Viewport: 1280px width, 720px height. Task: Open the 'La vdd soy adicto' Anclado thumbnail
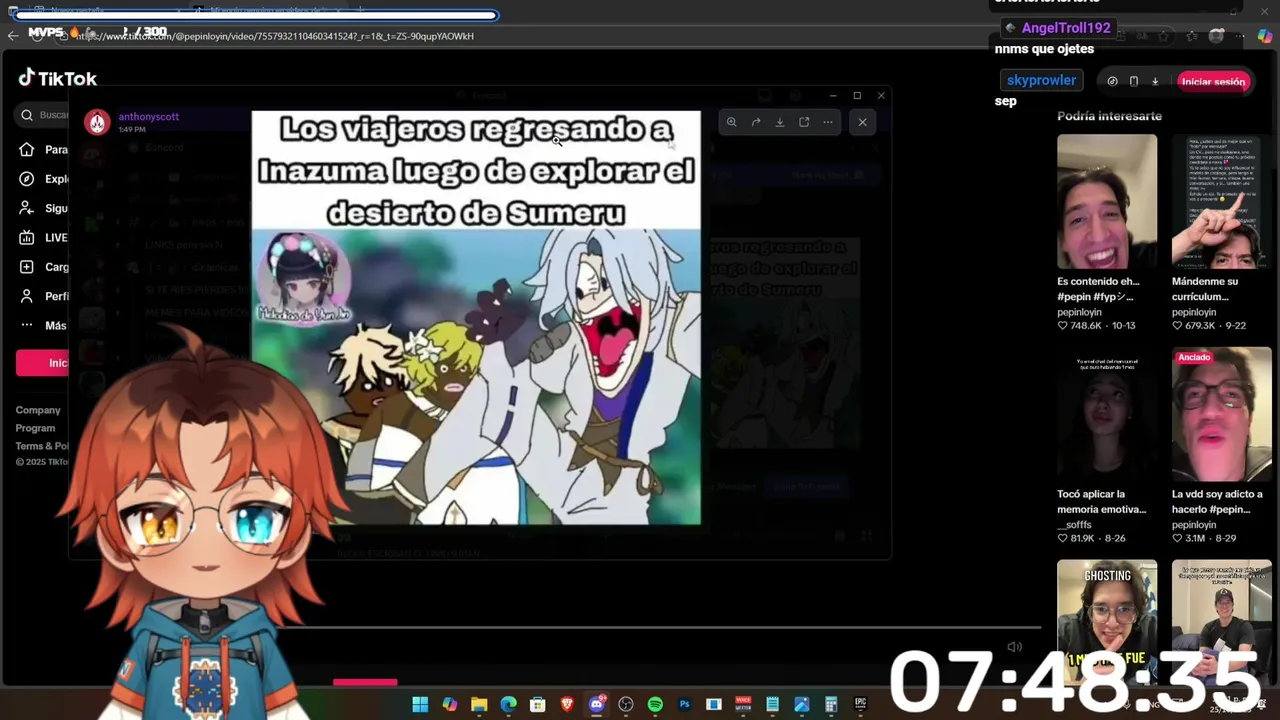tap(1222, 414)
